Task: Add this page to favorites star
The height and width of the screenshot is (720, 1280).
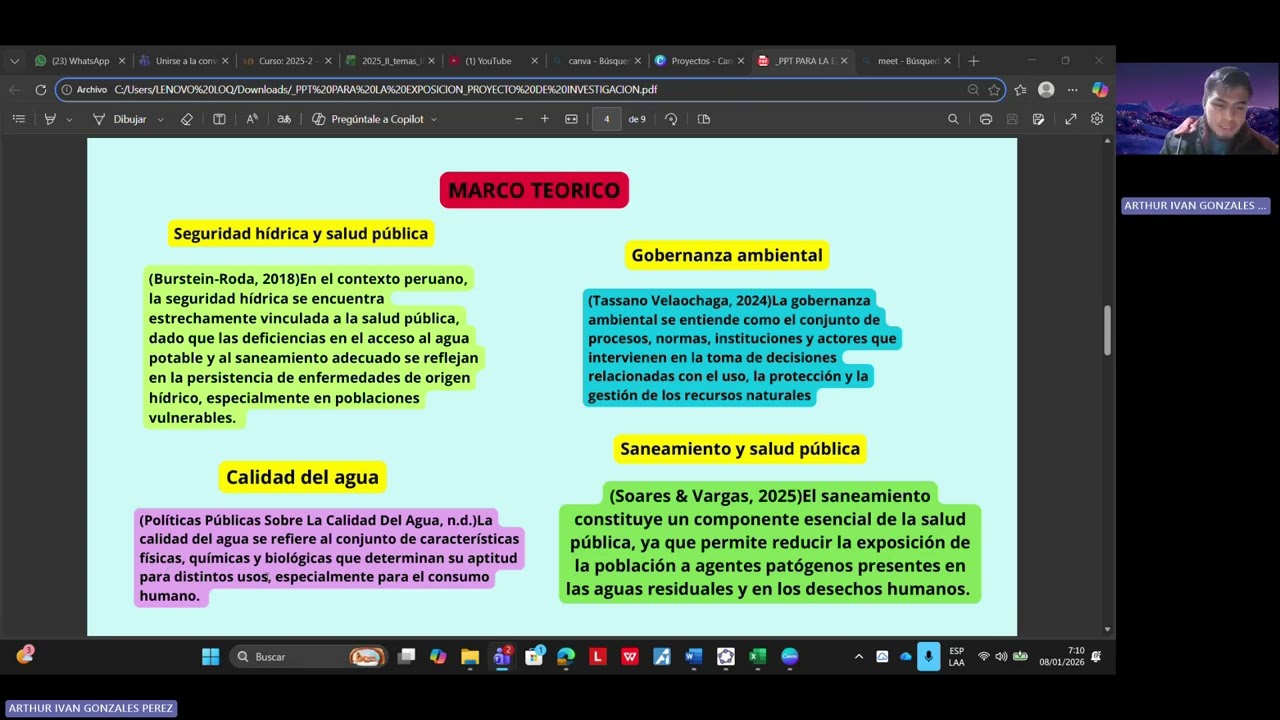Action: pyautogui.click(x=994, y=90)
